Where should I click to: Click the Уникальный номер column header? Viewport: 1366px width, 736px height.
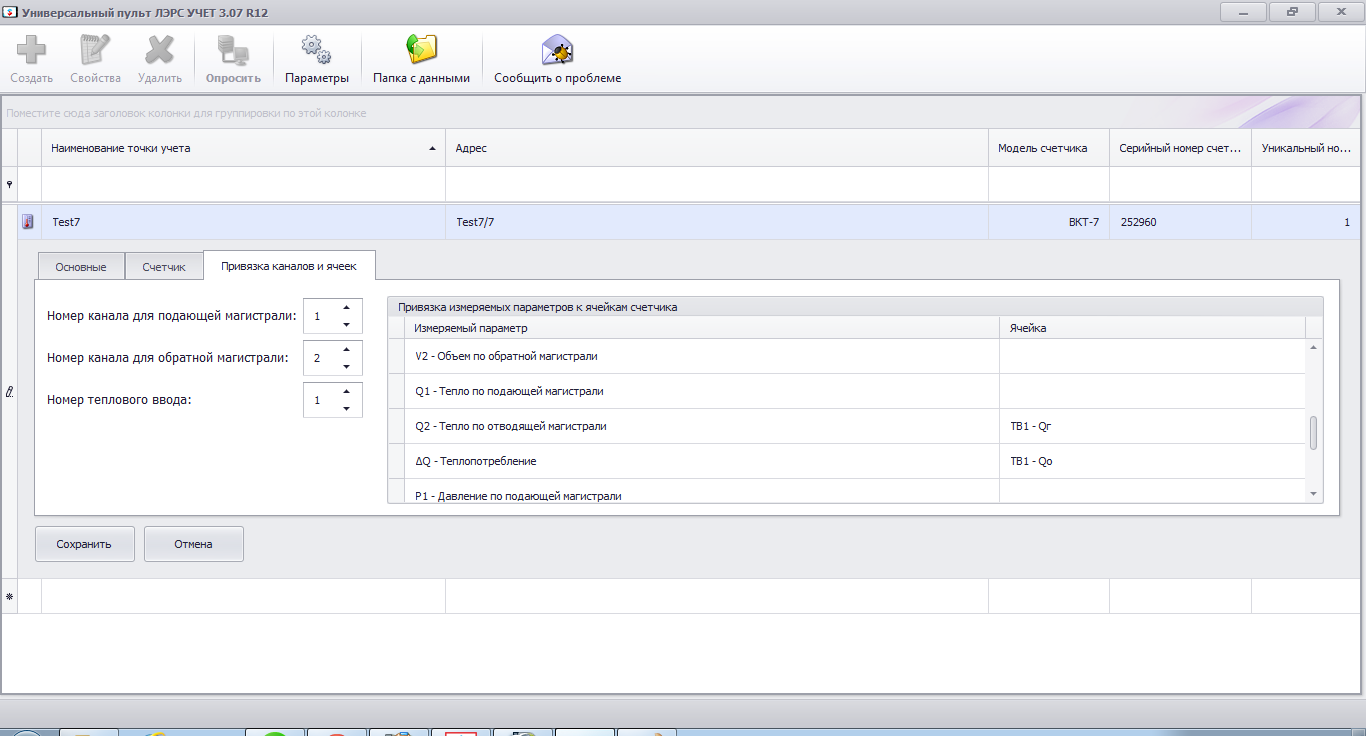click(x=1306, y=148)
